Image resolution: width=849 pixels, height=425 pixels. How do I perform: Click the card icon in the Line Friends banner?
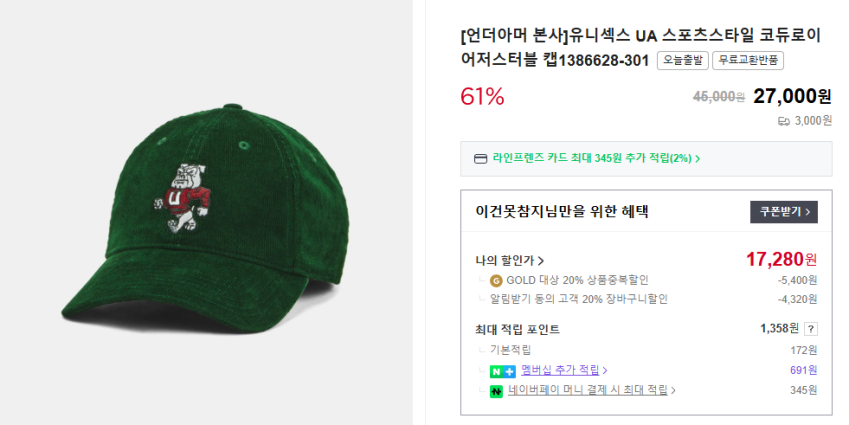tap(480, 158)
